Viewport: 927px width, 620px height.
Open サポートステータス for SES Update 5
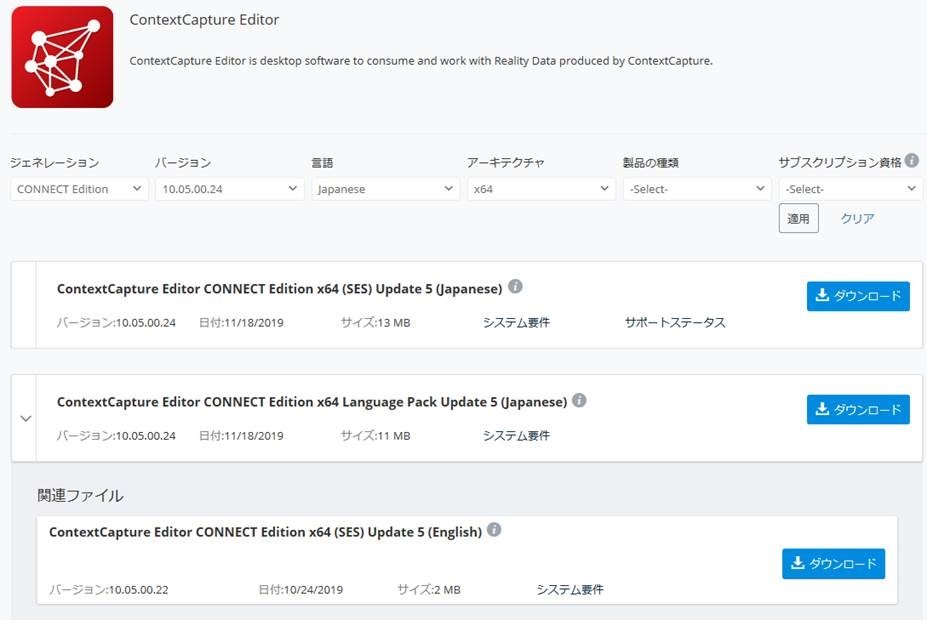pyautogui.click(x=673, y=322)
